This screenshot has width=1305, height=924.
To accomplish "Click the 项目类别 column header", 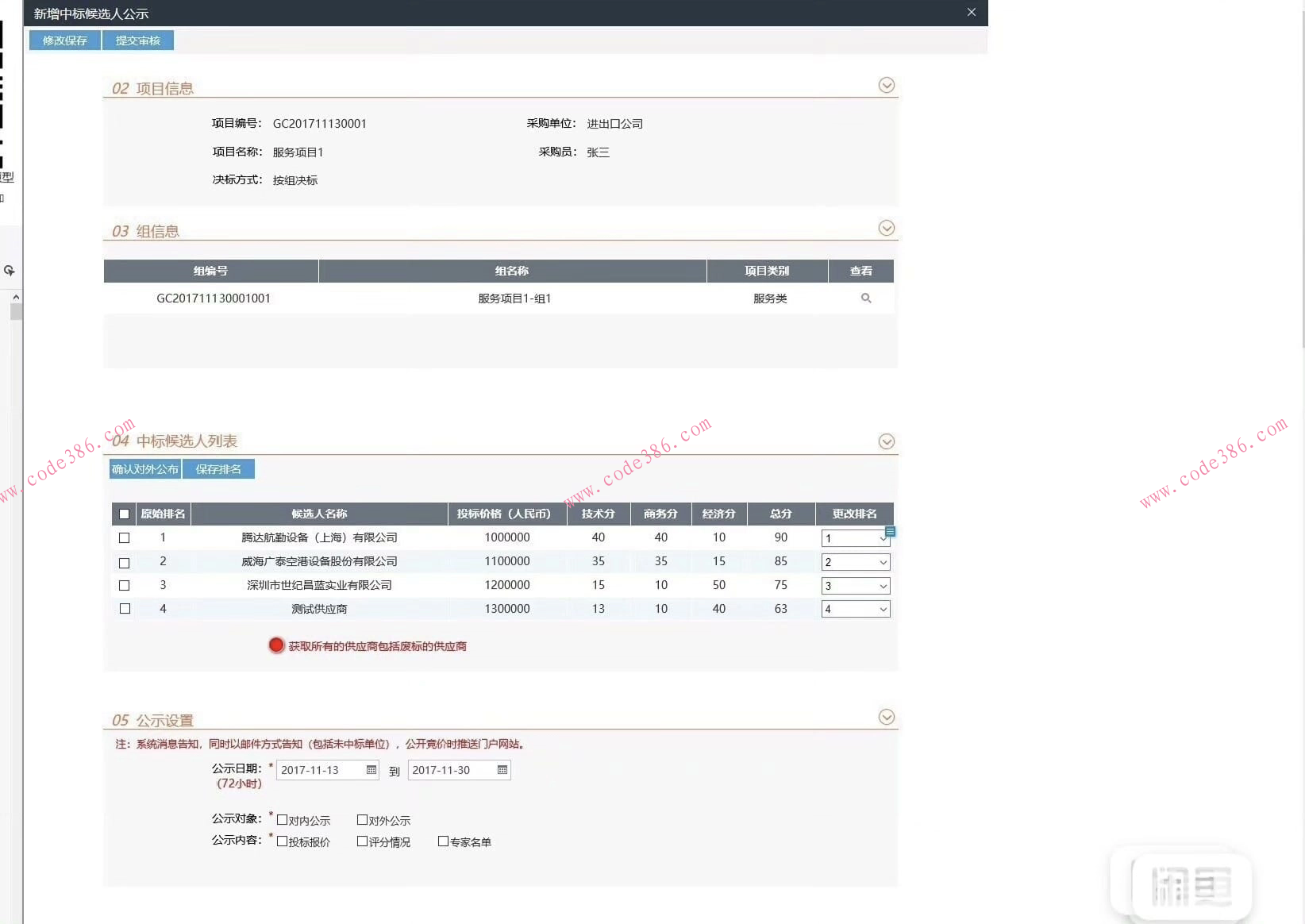I will pyautogui.click(x=767, y=271).
